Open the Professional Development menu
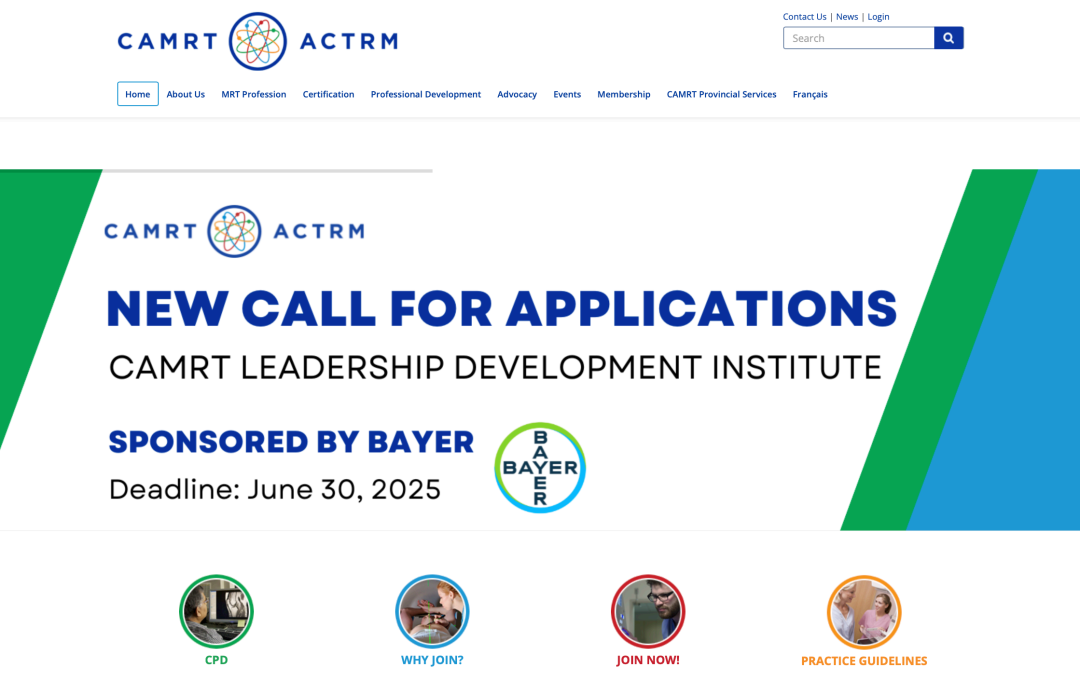This screenshot has width=1080, height=682. coord(426,94)
